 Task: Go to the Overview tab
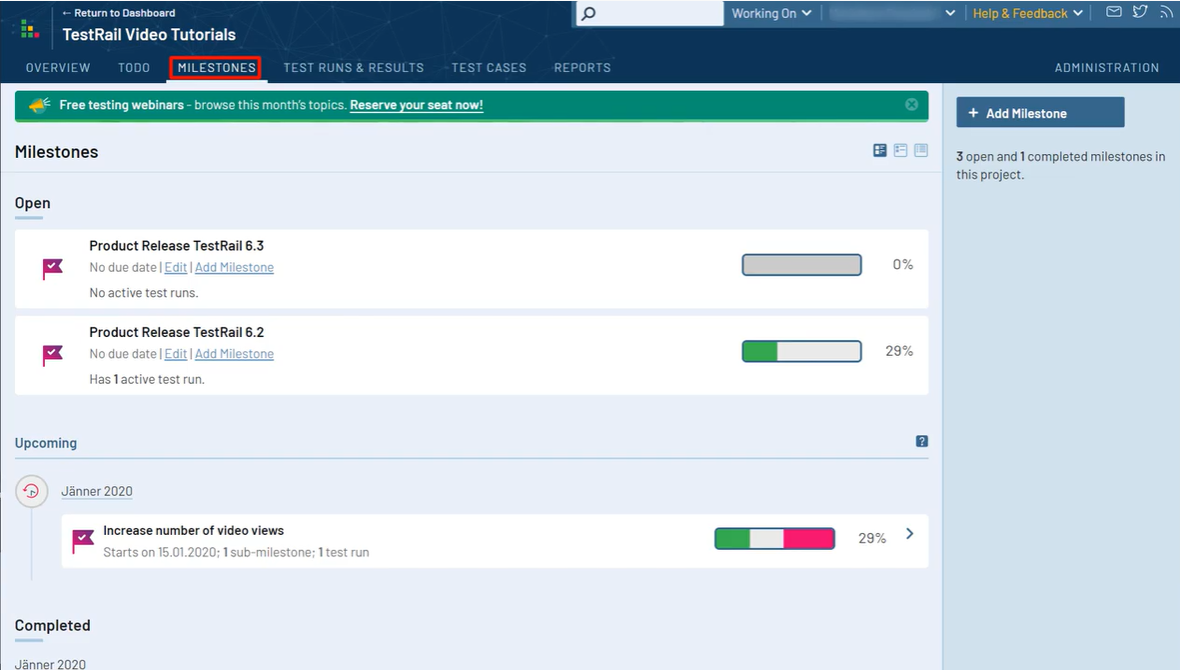pos(58,68)
